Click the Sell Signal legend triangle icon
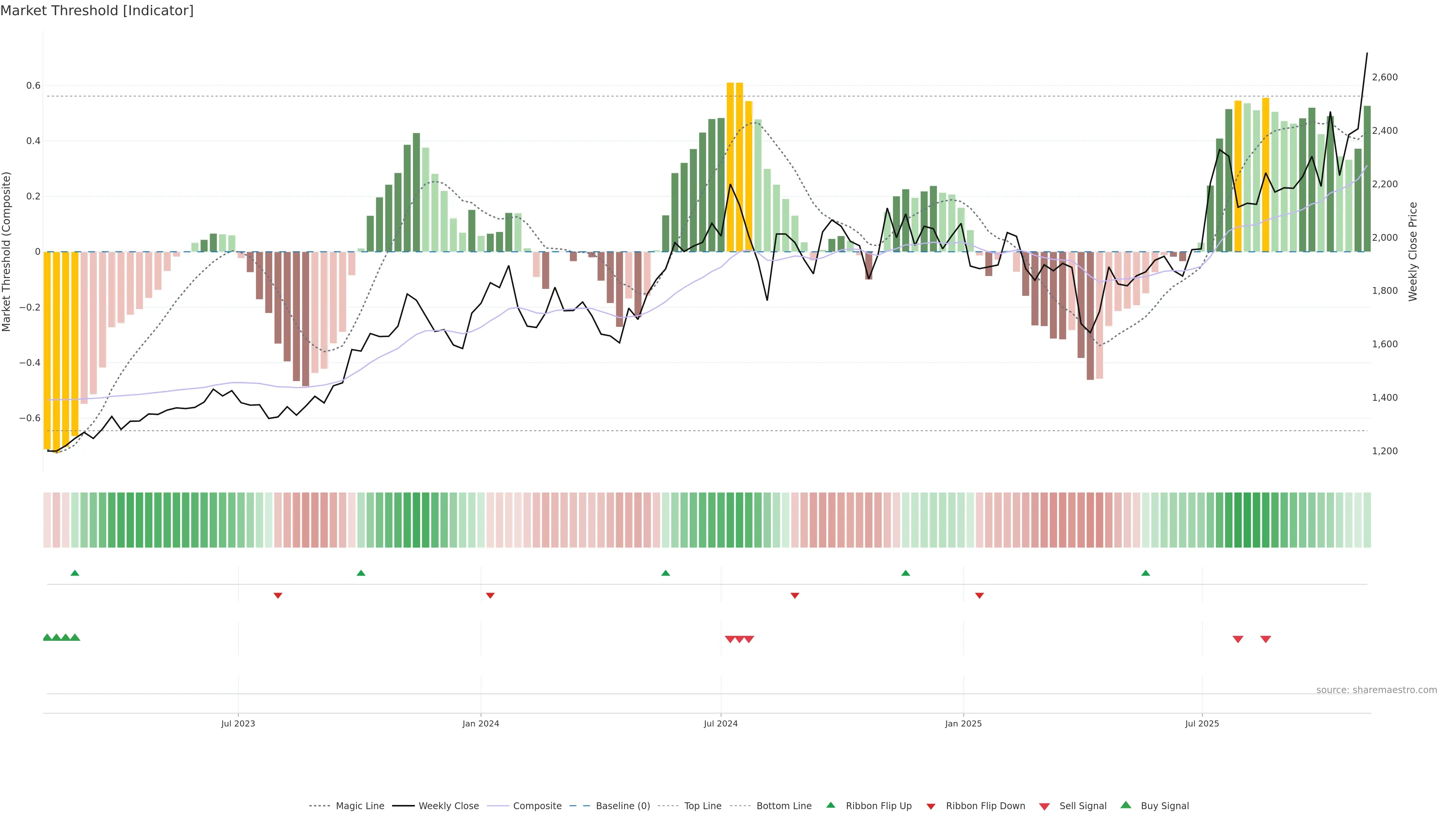This screenshot has height=819, width=1456. (1044, 806)
